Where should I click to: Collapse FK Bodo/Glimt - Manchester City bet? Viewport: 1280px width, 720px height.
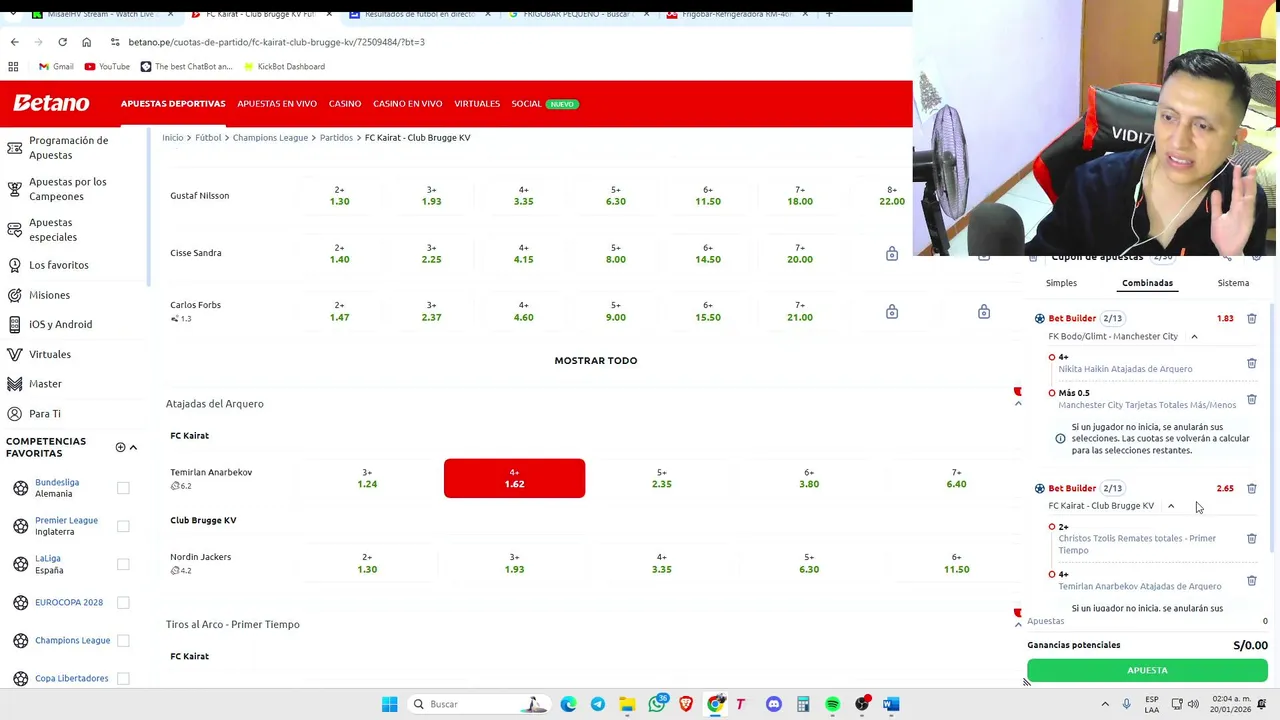(x=1194, y=336)
